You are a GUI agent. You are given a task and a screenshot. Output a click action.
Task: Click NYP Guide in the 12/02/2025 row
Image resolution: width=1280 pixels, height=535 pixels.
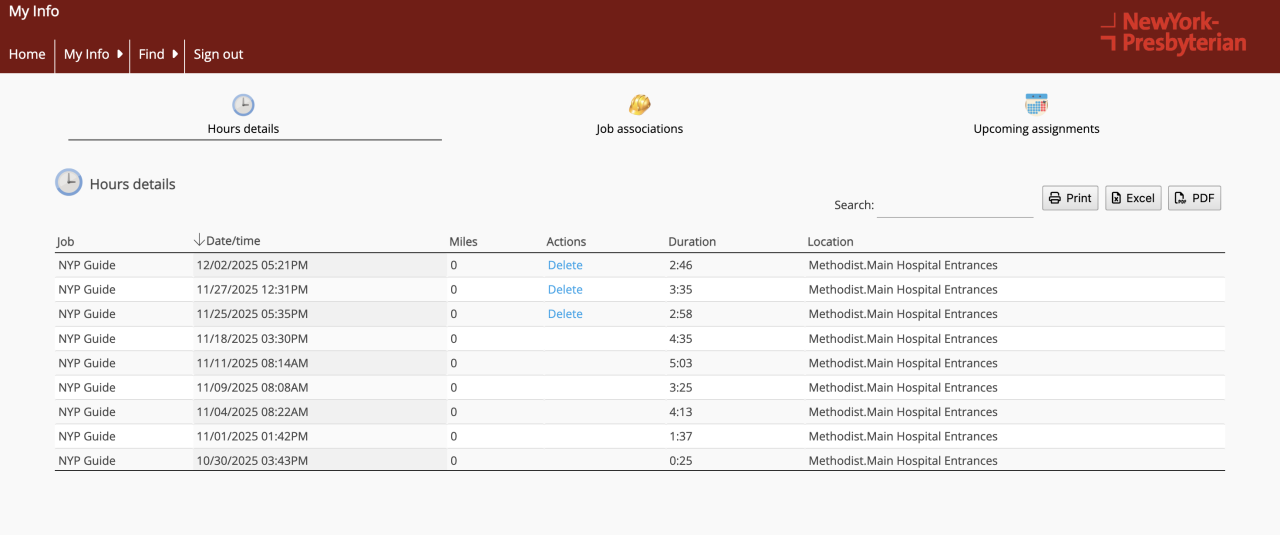tap(87, 265)
